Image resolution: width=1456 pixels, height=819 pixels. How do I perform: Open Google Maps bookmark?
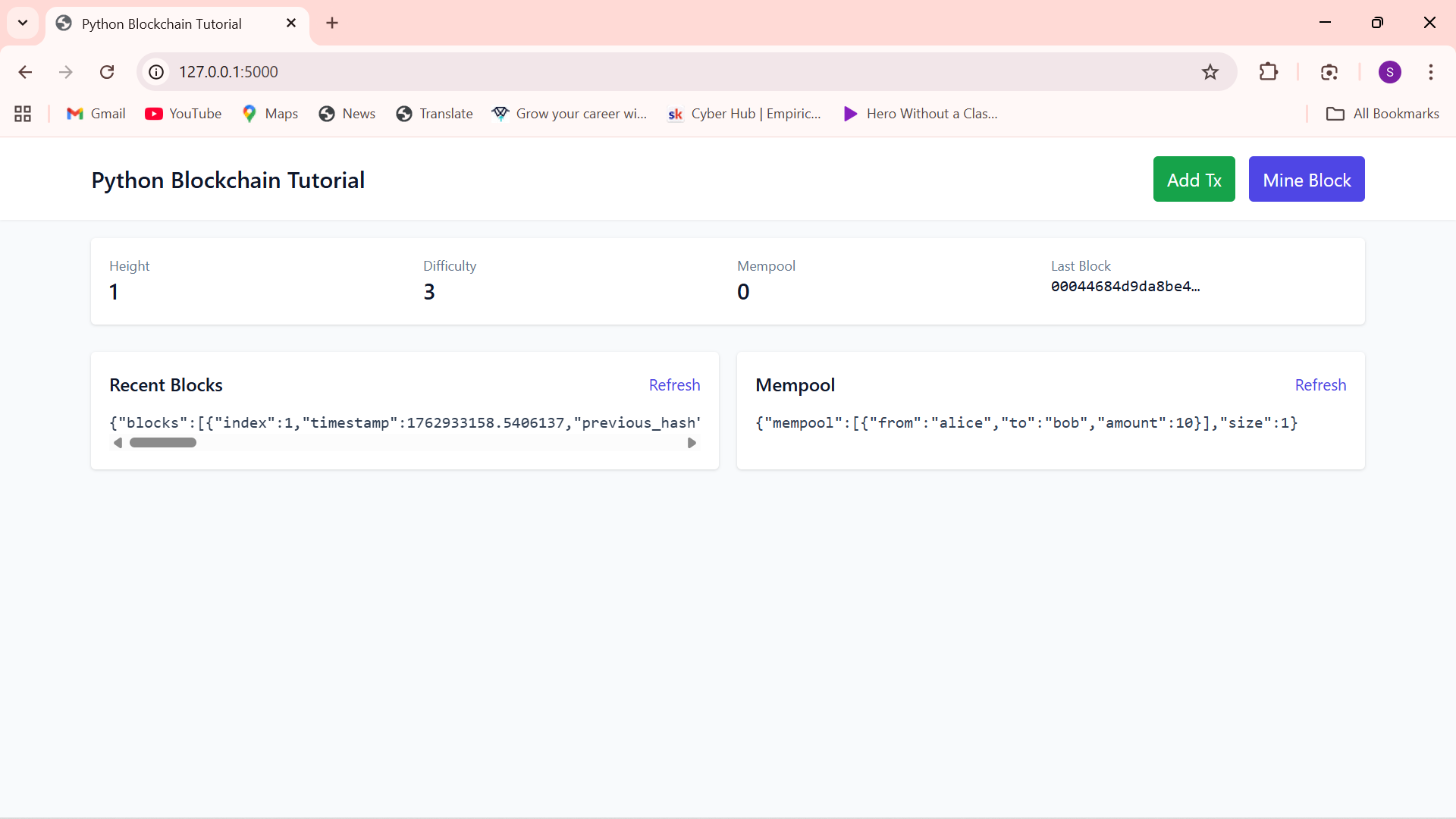click(269, 114)
